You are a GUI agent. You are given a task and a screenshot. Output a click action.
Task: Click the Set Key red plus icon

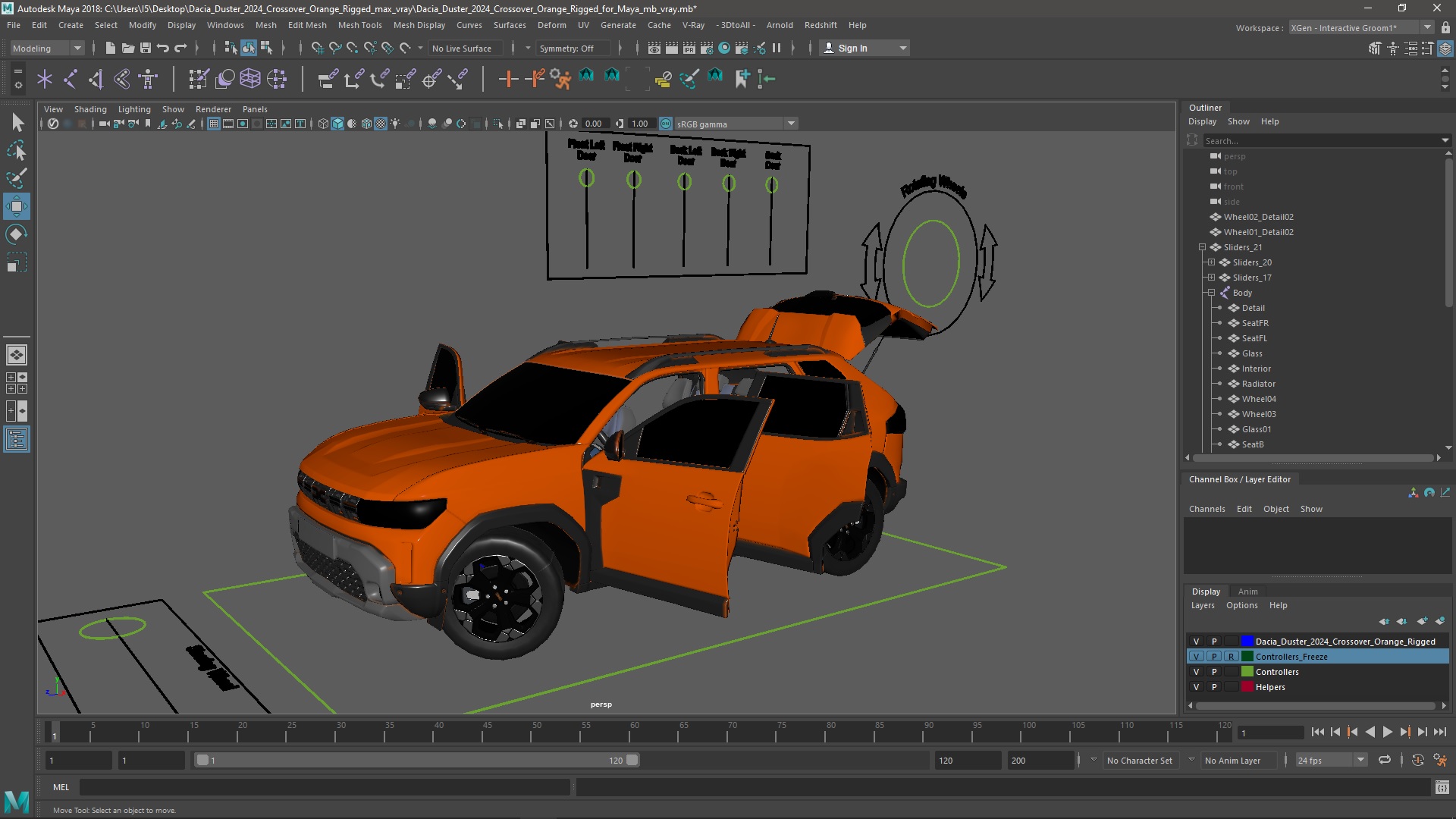[508, 79]
